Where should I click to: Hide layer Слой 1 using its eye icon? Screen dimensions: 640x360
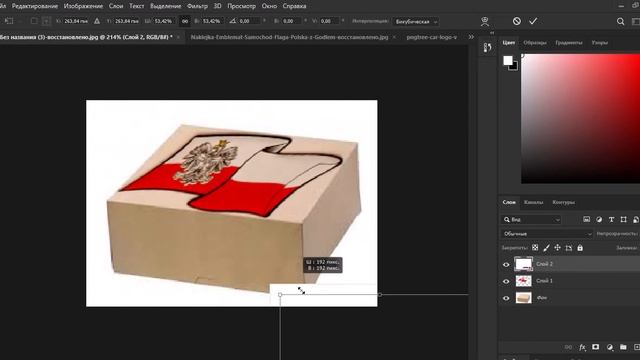[506, 281]
